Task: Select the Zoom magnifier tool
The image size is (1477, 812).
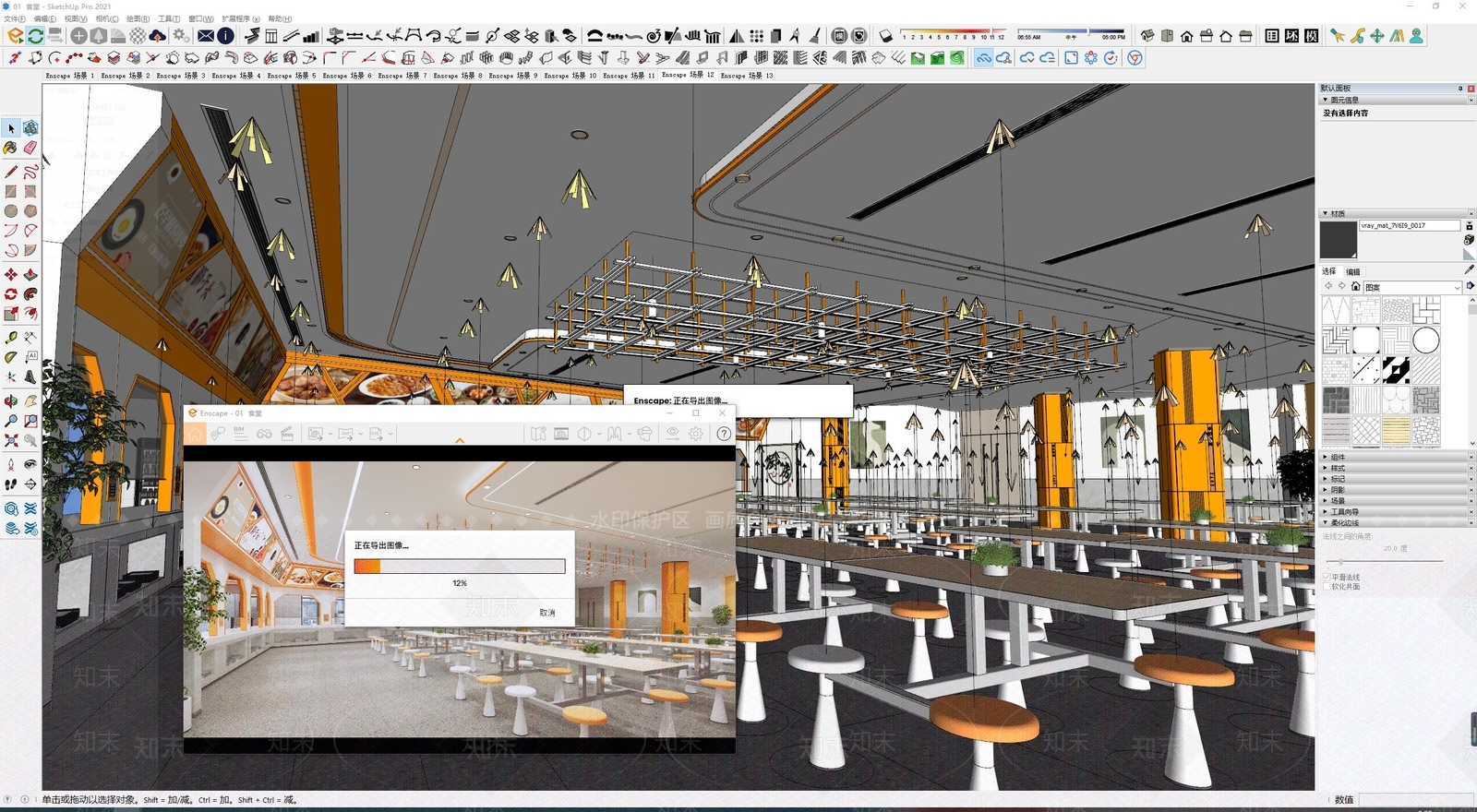Action: tap(11, 421)
